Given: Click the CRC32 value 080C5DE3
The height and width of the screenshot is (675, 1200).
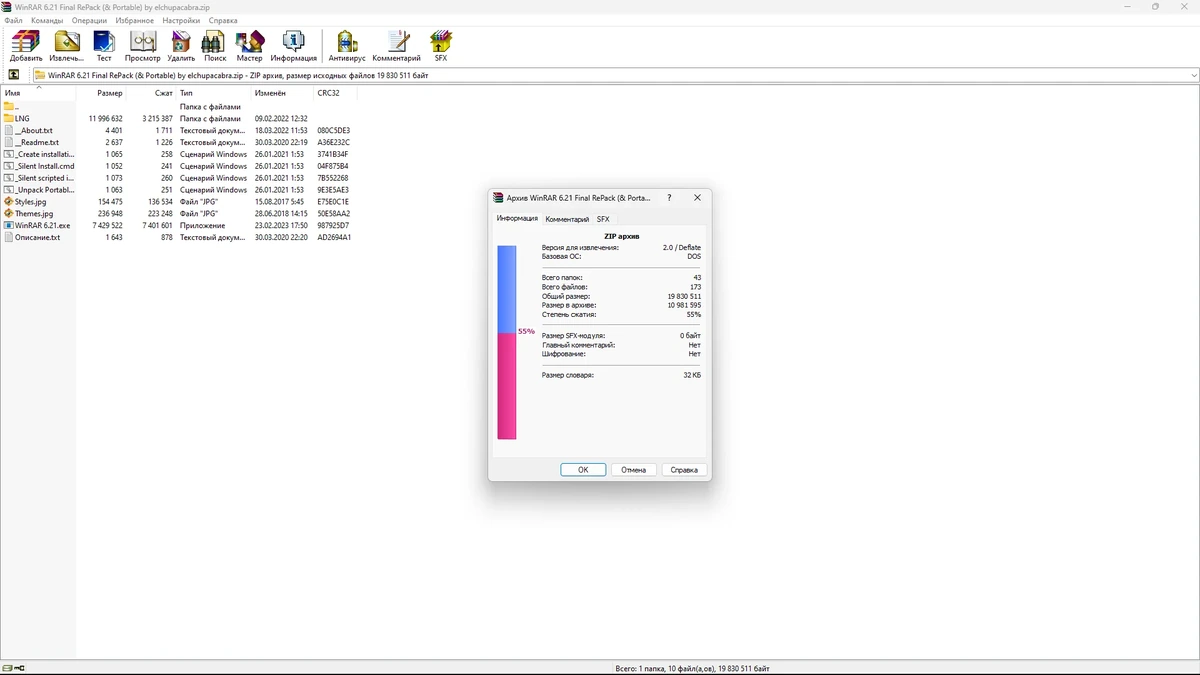Looking at the screenshot, I should coord(333,130).
